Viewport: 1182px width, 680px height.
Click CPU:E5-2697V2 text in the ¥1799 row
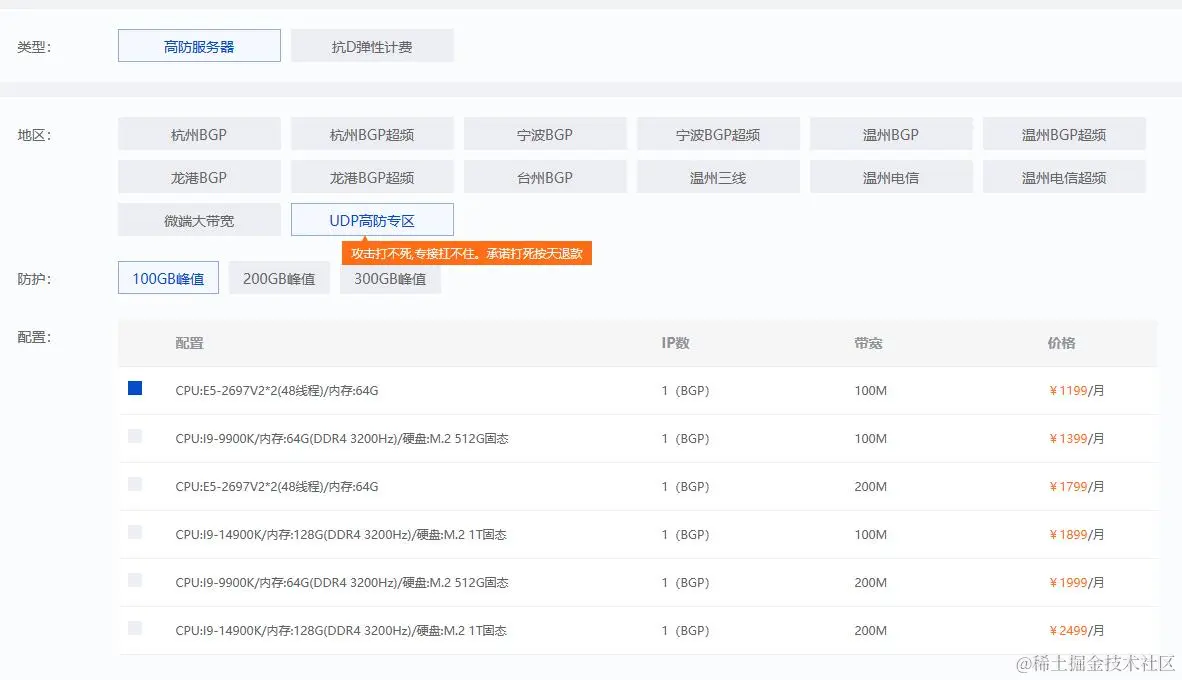(277, 487)
